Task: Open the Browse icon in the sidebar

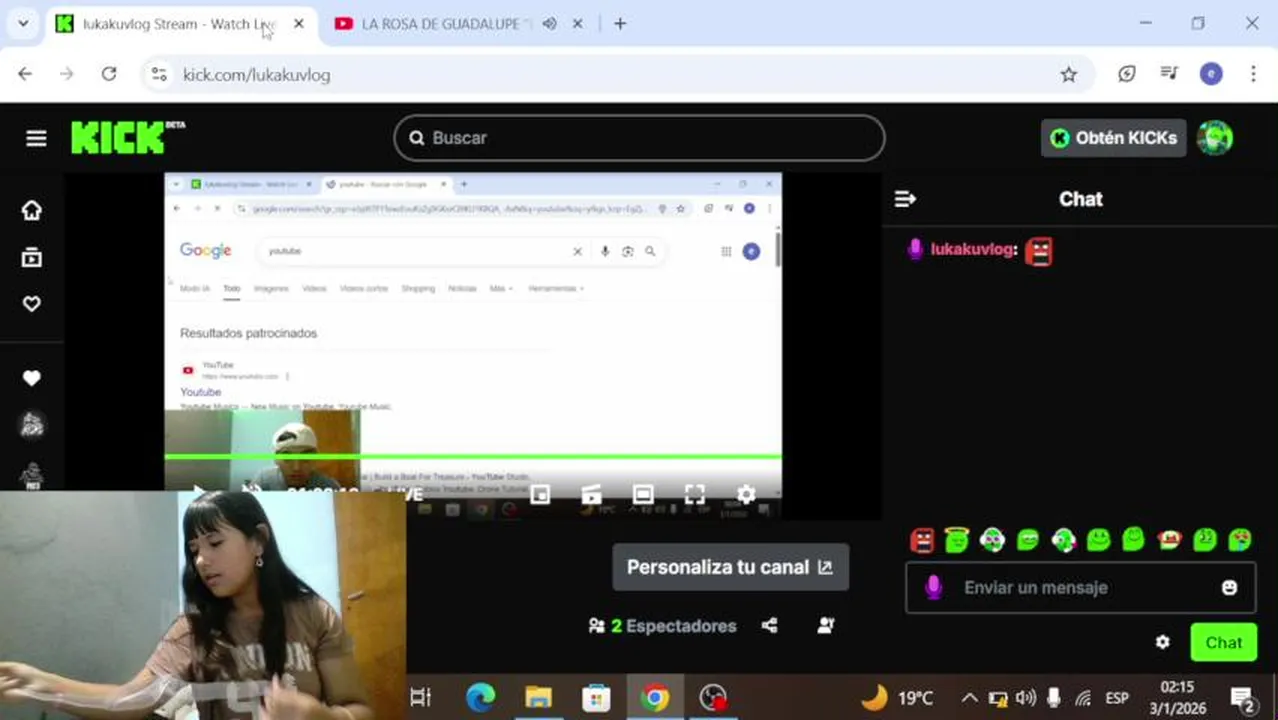Action: click(x=32, y=258)
